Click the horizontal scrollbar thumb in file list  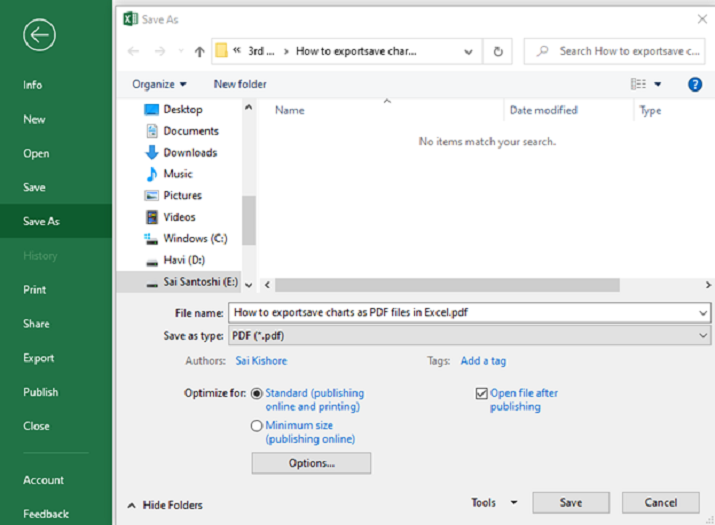[x=447, y=285]
